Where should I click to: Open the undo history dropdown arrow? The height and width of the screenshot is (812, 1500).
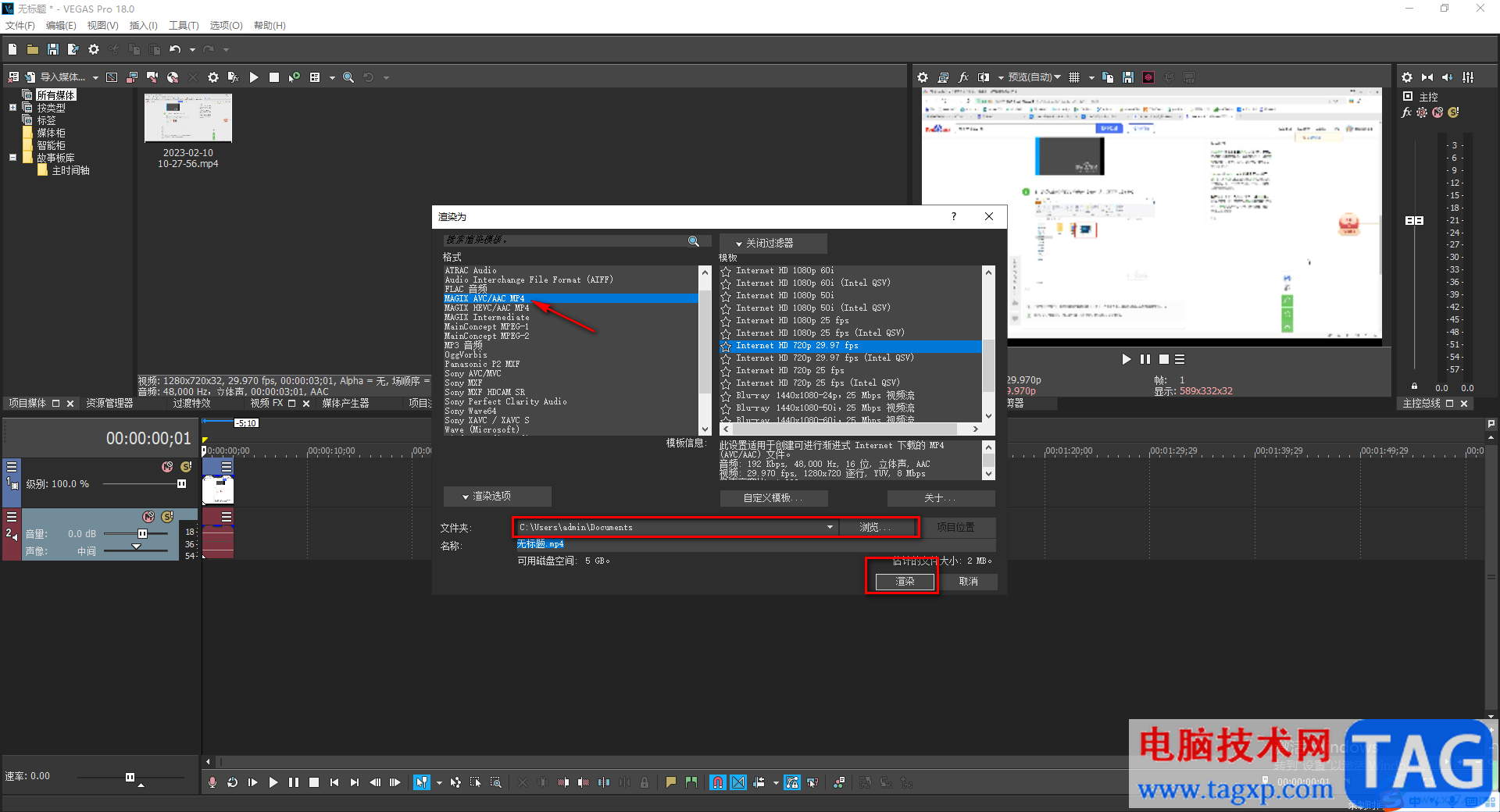coord(192,49)
